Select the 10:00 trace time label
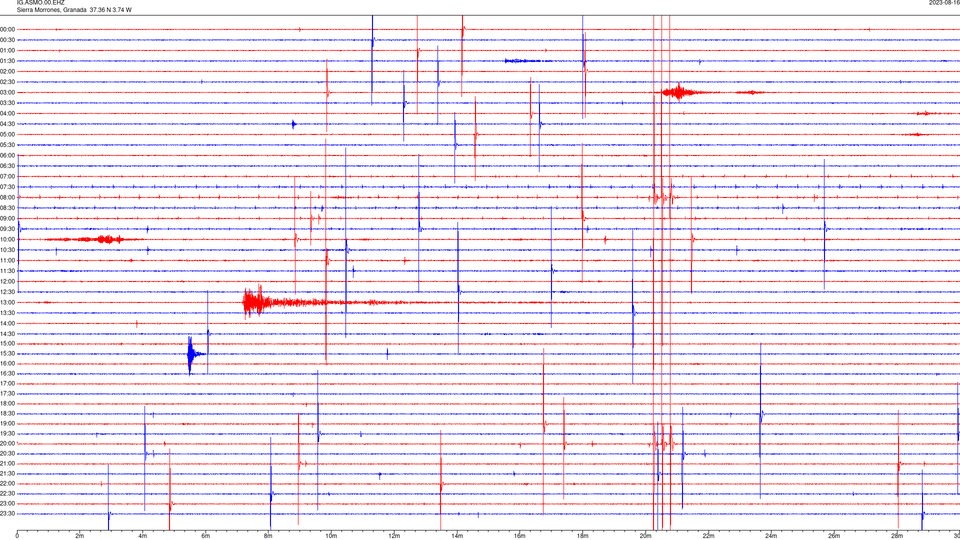Viewport: 960px width, 540px height. pos(7,240)
